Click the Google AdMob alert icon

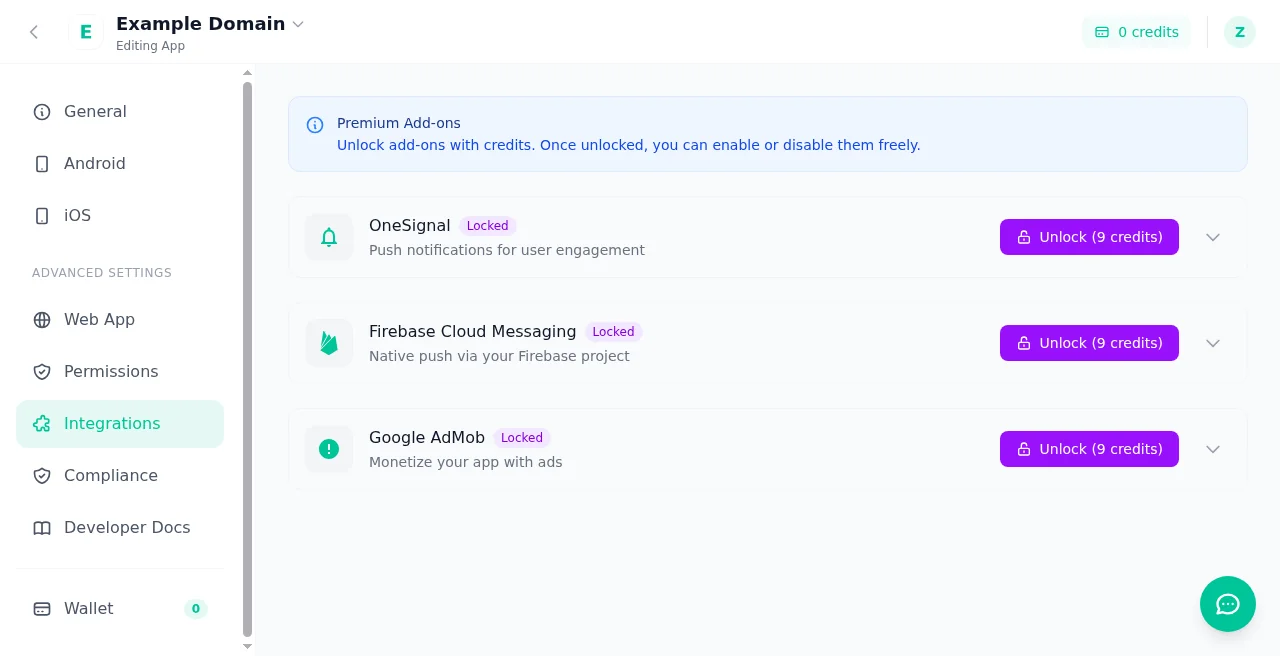329,449
